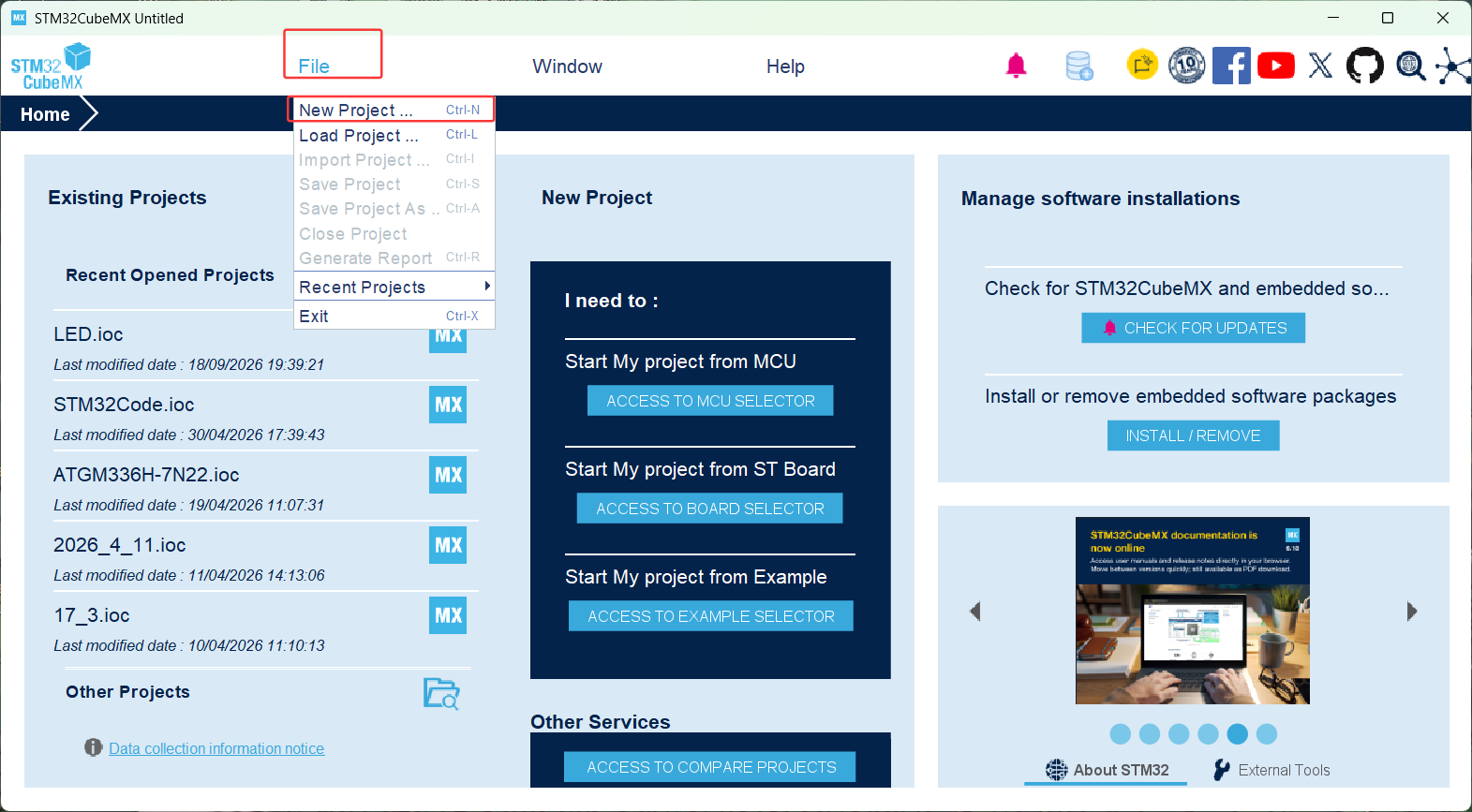Click the MX icon beside 17_3.ioc

click(448, 615)
